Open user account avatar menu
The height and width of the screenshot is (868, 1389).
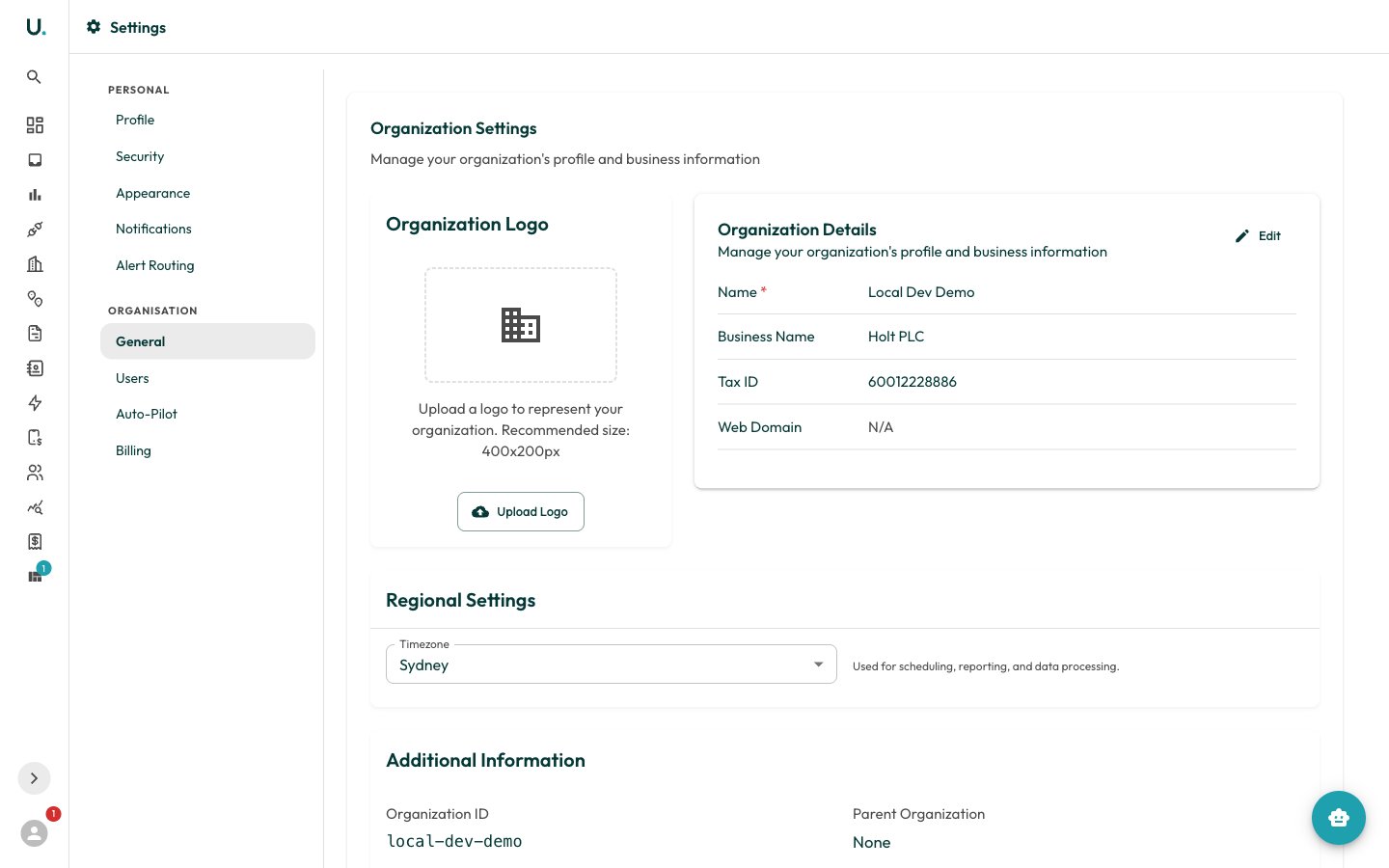pyautogui.click(x=34, y=832)
